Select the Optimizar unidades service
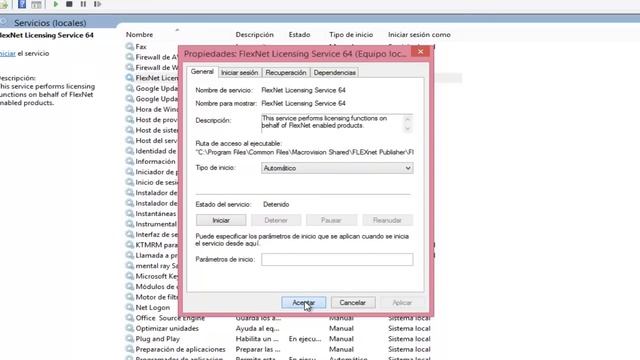Screen dimensions: 640x360 (x=167, y=328)
